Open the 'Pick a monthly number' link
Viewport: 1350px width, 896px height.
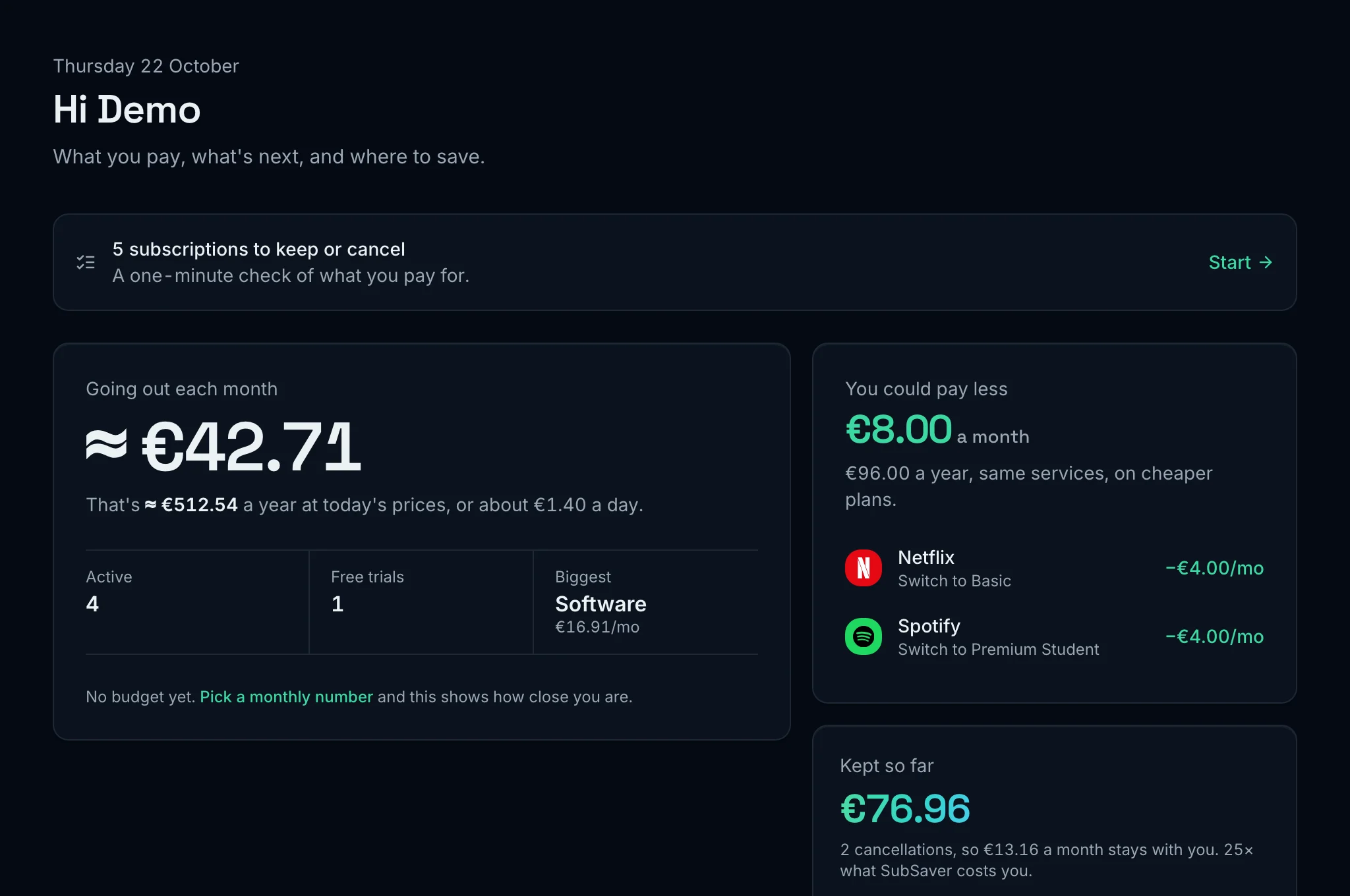click(x=286, y=697)
